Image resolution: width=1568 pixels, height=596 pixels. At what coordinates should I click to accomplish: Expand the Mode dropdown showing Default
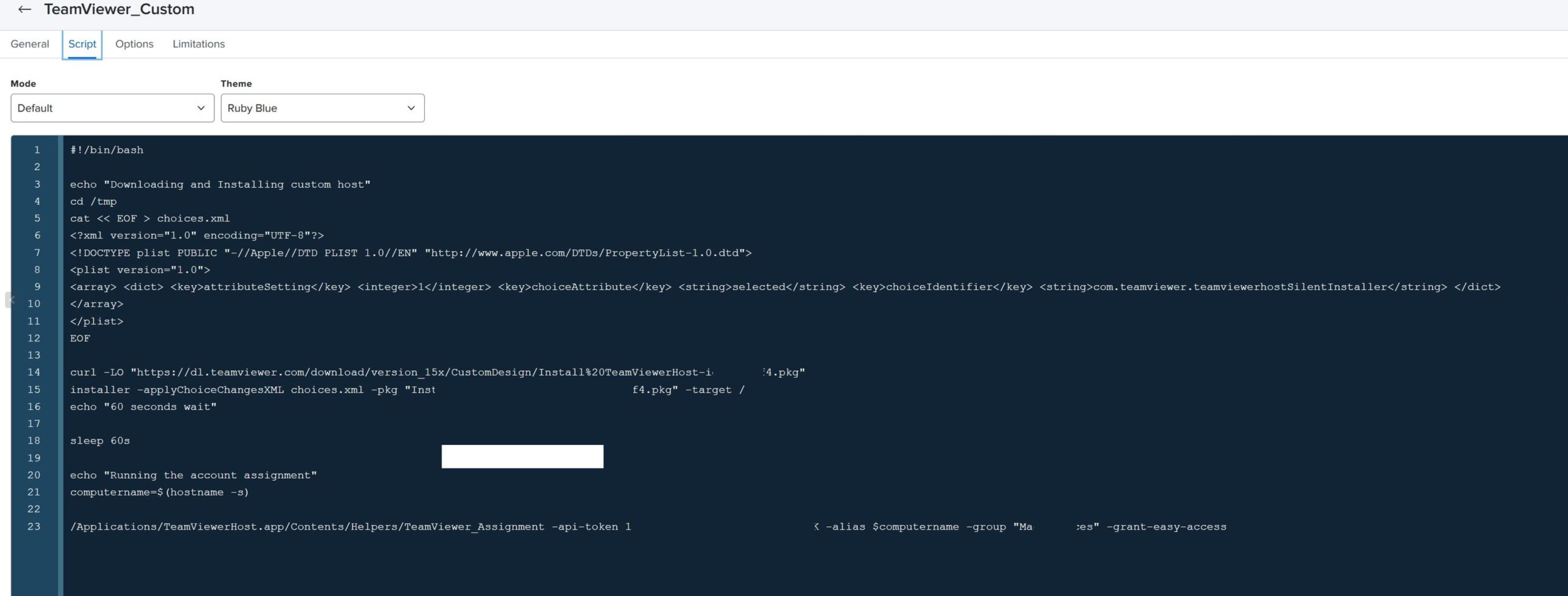click(x=113, y=108)
